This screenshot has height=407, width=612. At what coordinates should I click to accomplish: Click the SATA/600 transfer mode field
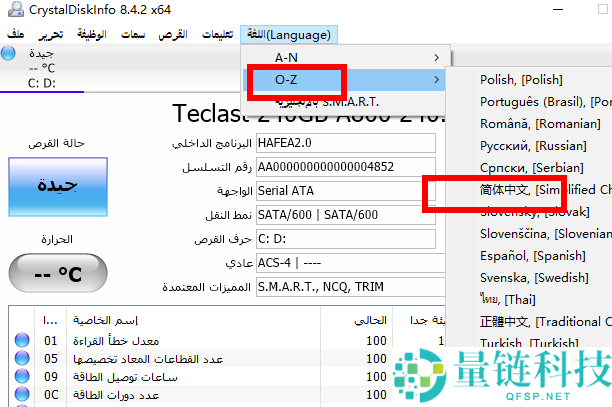tap(346, 215)
